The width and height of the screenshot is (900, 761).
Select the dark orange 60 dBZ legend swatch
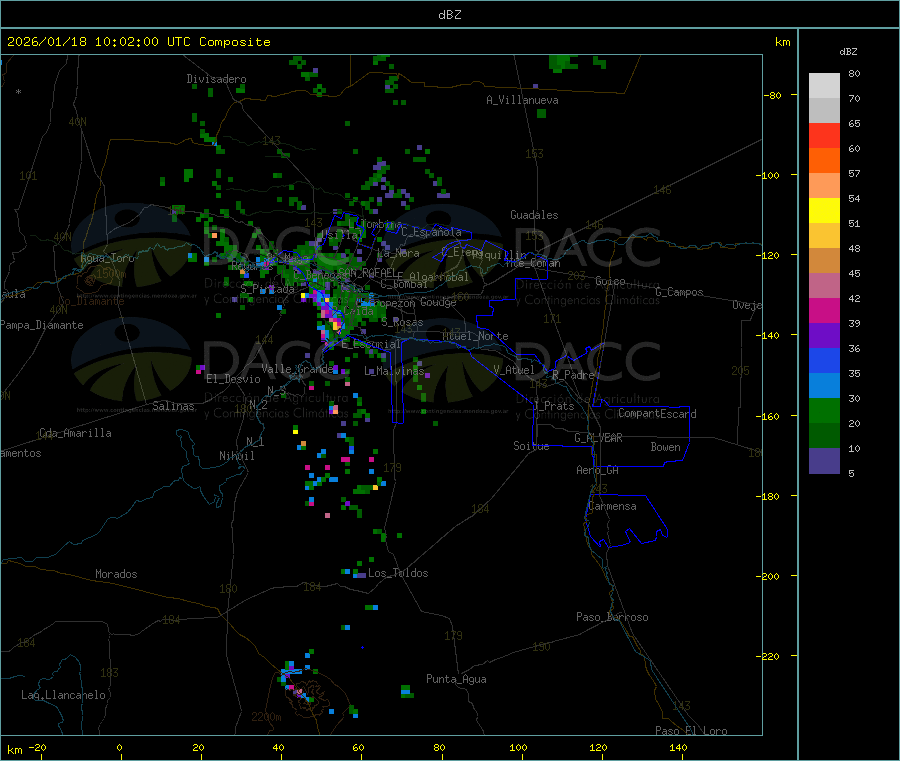824,161
